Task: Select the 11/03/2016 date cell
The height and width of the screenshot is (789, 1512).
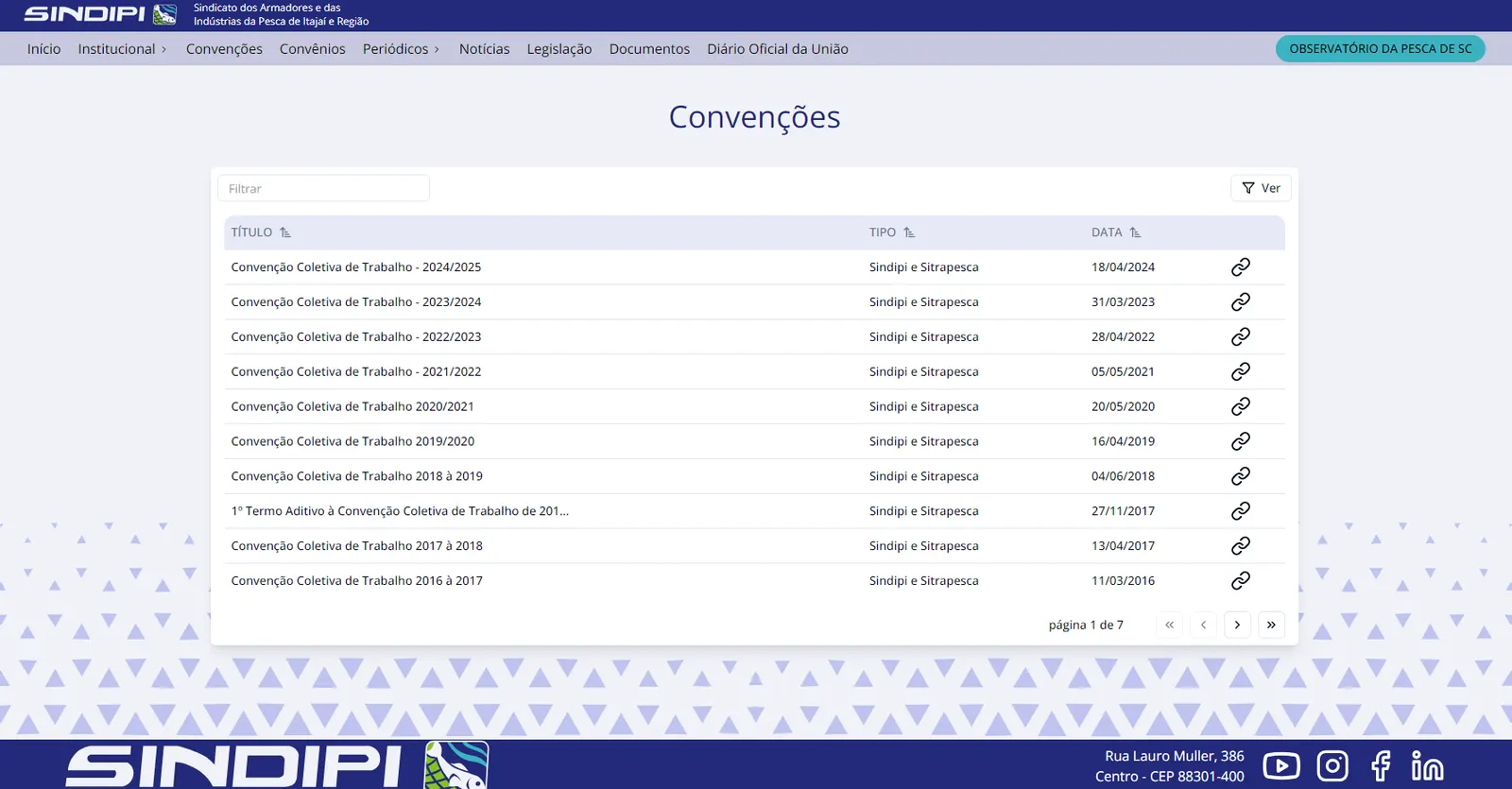Action: (1123, 581)
